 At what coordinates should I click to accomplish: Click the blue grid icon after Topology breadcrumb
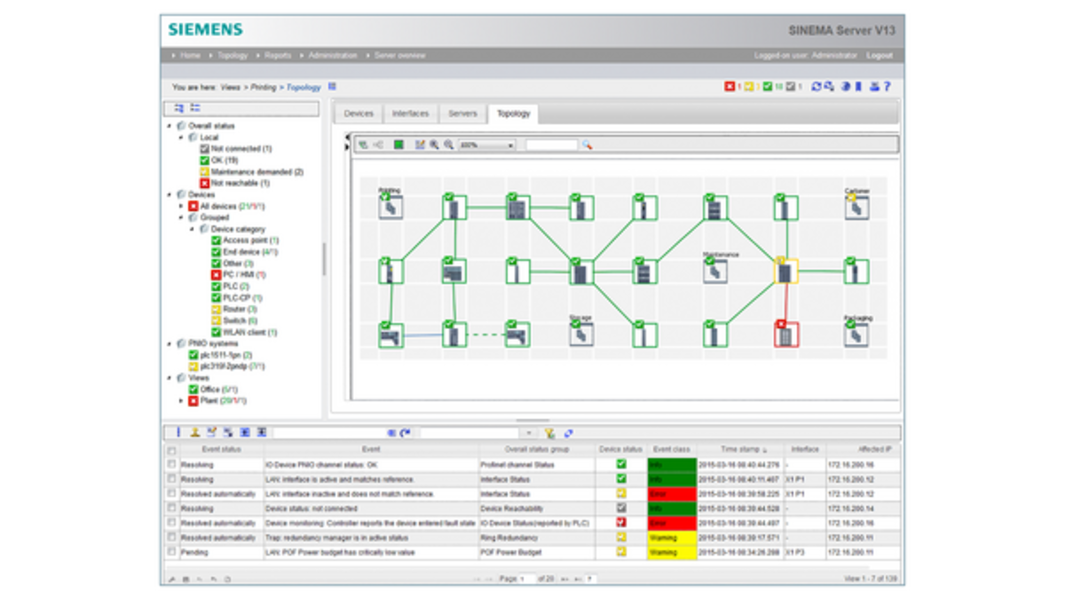click(x=332, y=86)
